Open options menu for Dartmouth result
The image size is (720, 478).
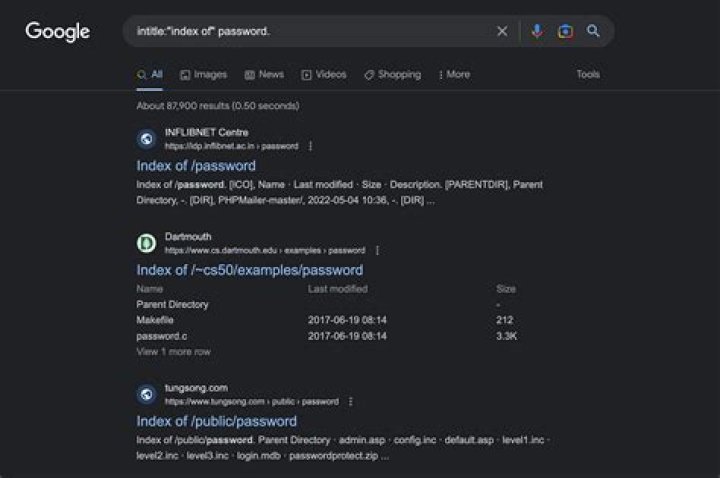coord(377,250)
